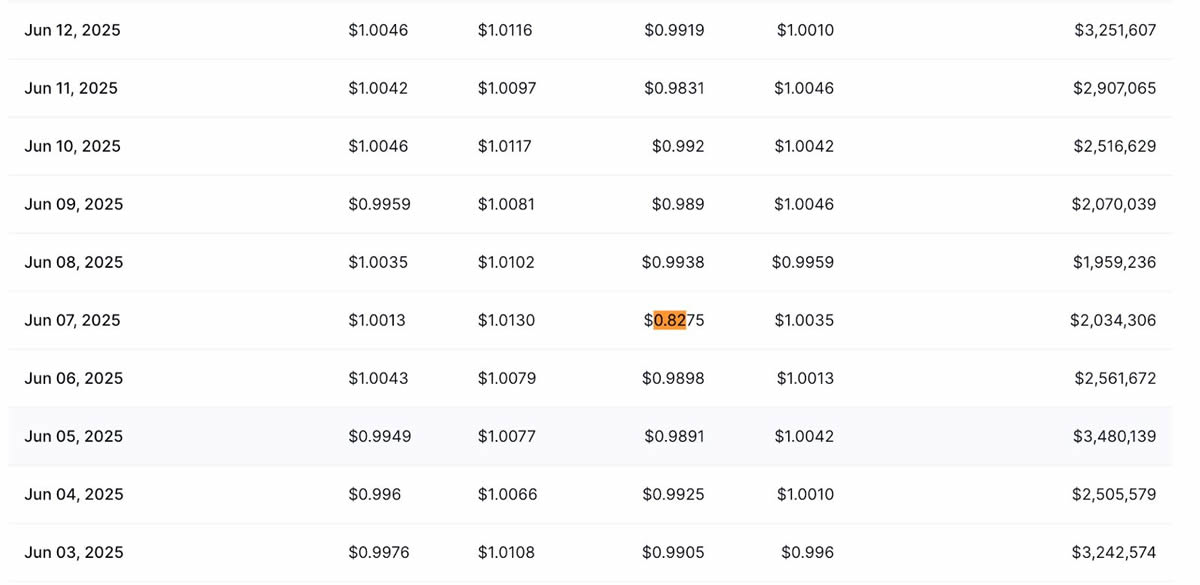Select the orange-highlighted $0.8275 value
1200x585 pixels.
pos(674,320)
